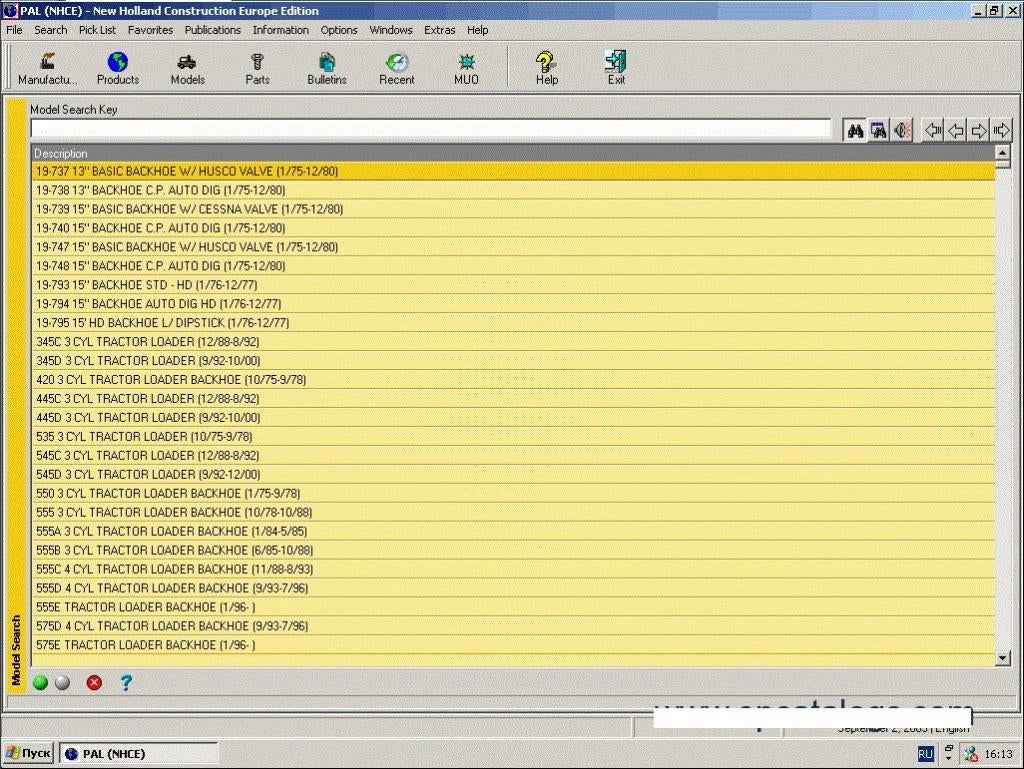Select 420 3 CYL TRACTOR LOADER BACKHOE row
This screenshot has height=769, width=1024.
pyautogui.click(x=513, y=379)
